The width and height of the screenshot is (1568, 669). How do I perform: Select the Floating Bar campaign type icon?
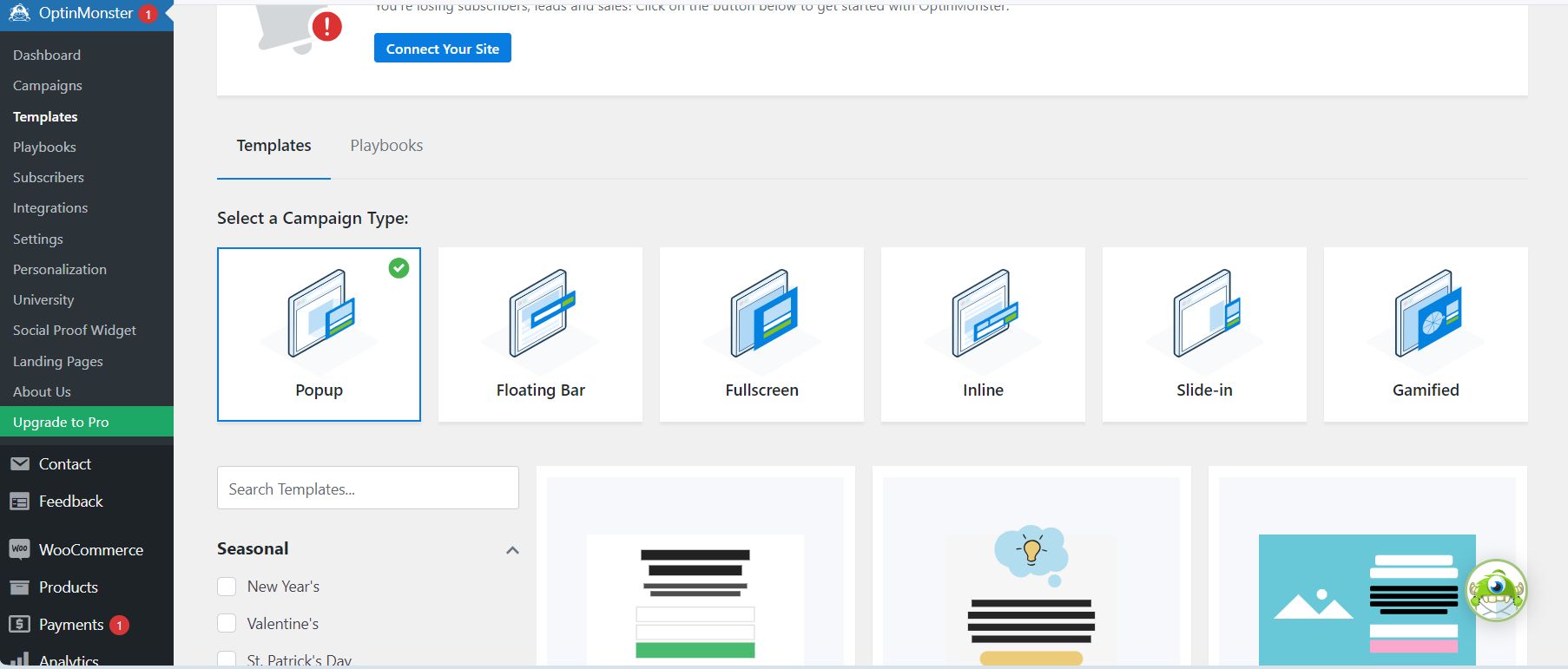pyautogui.click(x=540, y=313)
